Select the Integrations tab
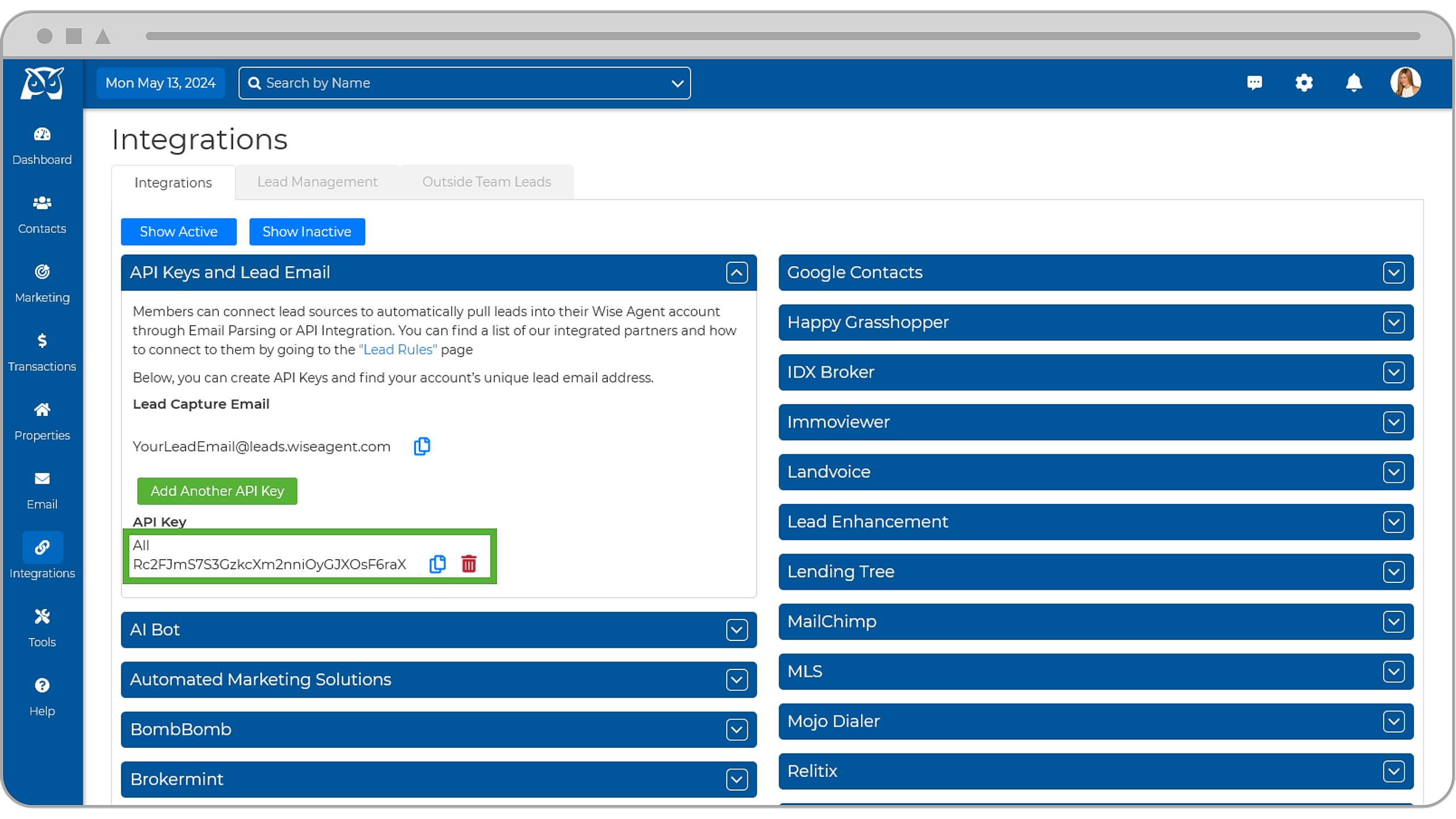The width and height of the screenshot is (1456, 819). [x=173, y=183]
